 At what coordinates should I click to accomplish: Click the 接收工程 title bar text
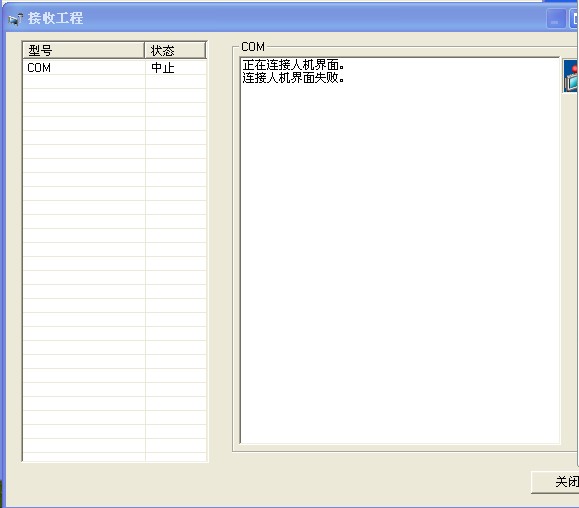[x=55, y=18]
